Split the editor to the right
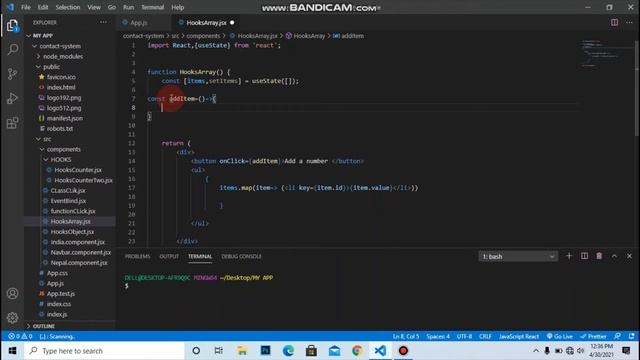The width and height of the screenshot is (640, 360). tap(614, 22)
